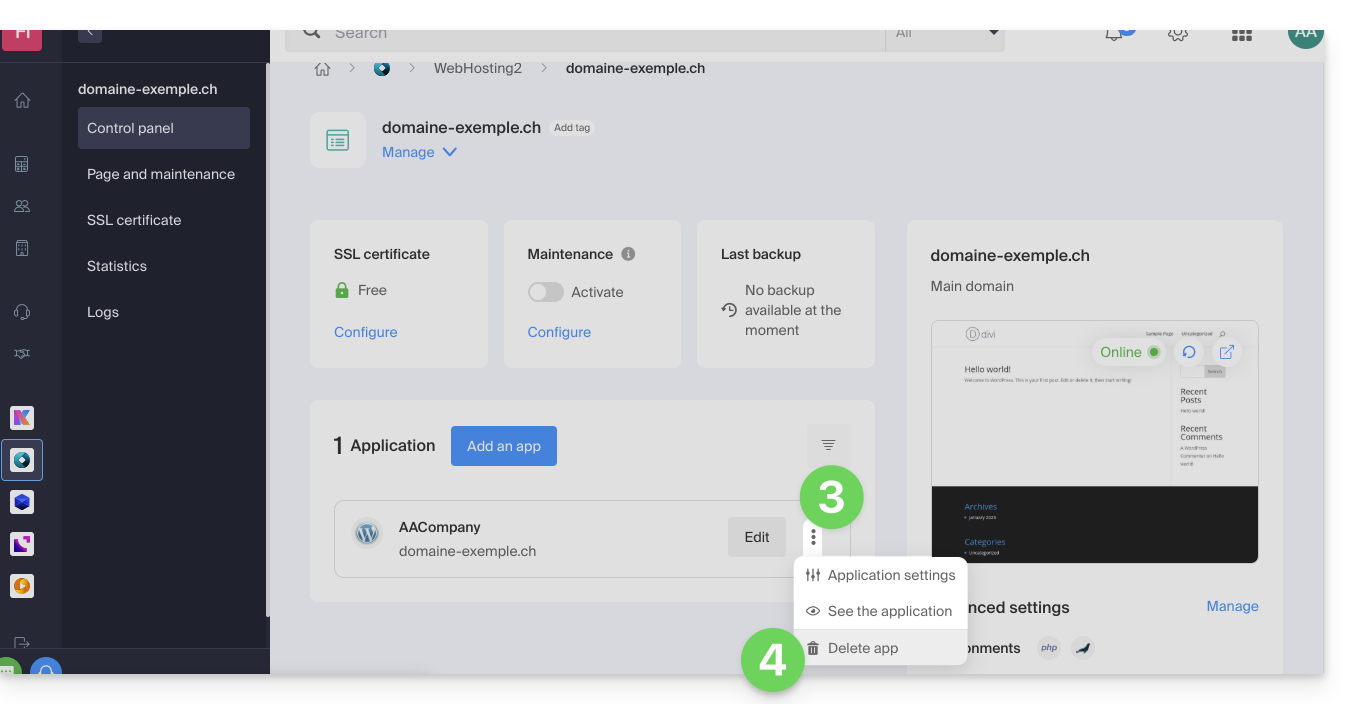
Task: Click the Maintenance info icon
Action: (628, 254)
